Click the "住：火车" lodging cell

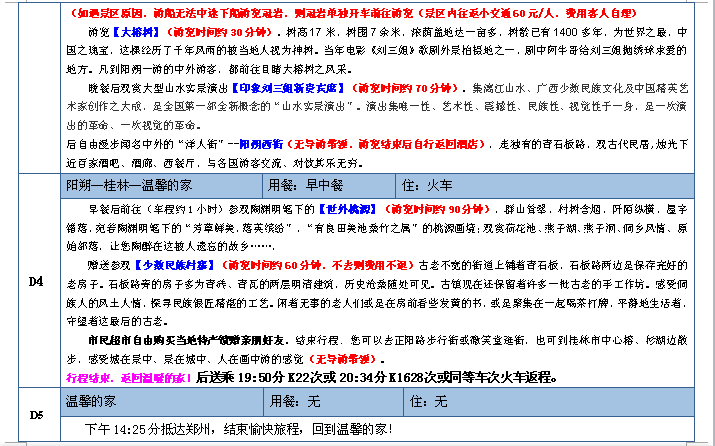[x=545, y=186]
